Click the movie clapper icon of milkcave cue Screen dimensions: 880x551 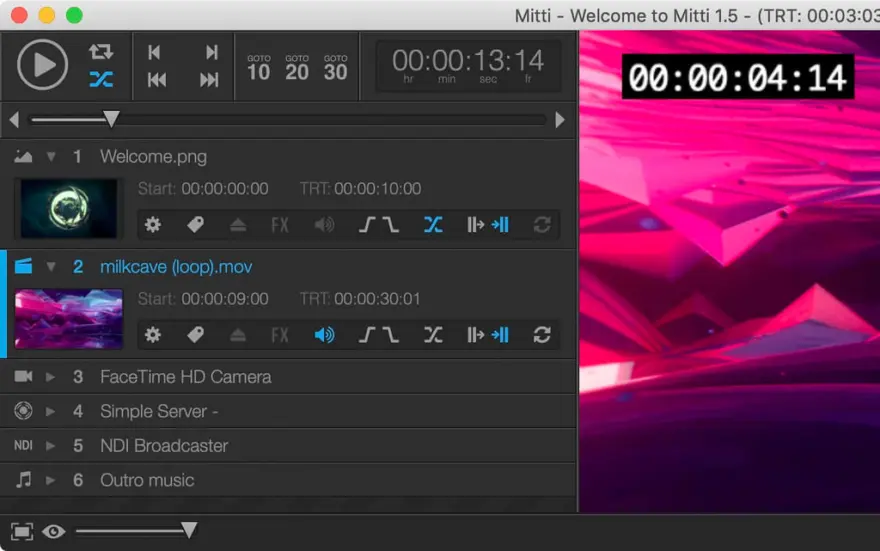tap(23, 266)
